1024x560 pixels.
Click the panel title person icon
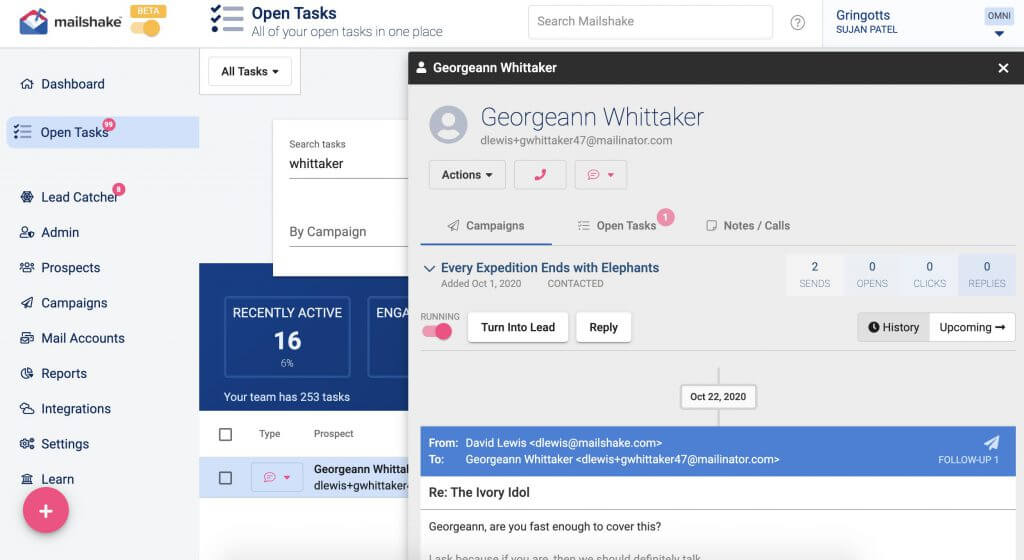click(x=421, y=67)
